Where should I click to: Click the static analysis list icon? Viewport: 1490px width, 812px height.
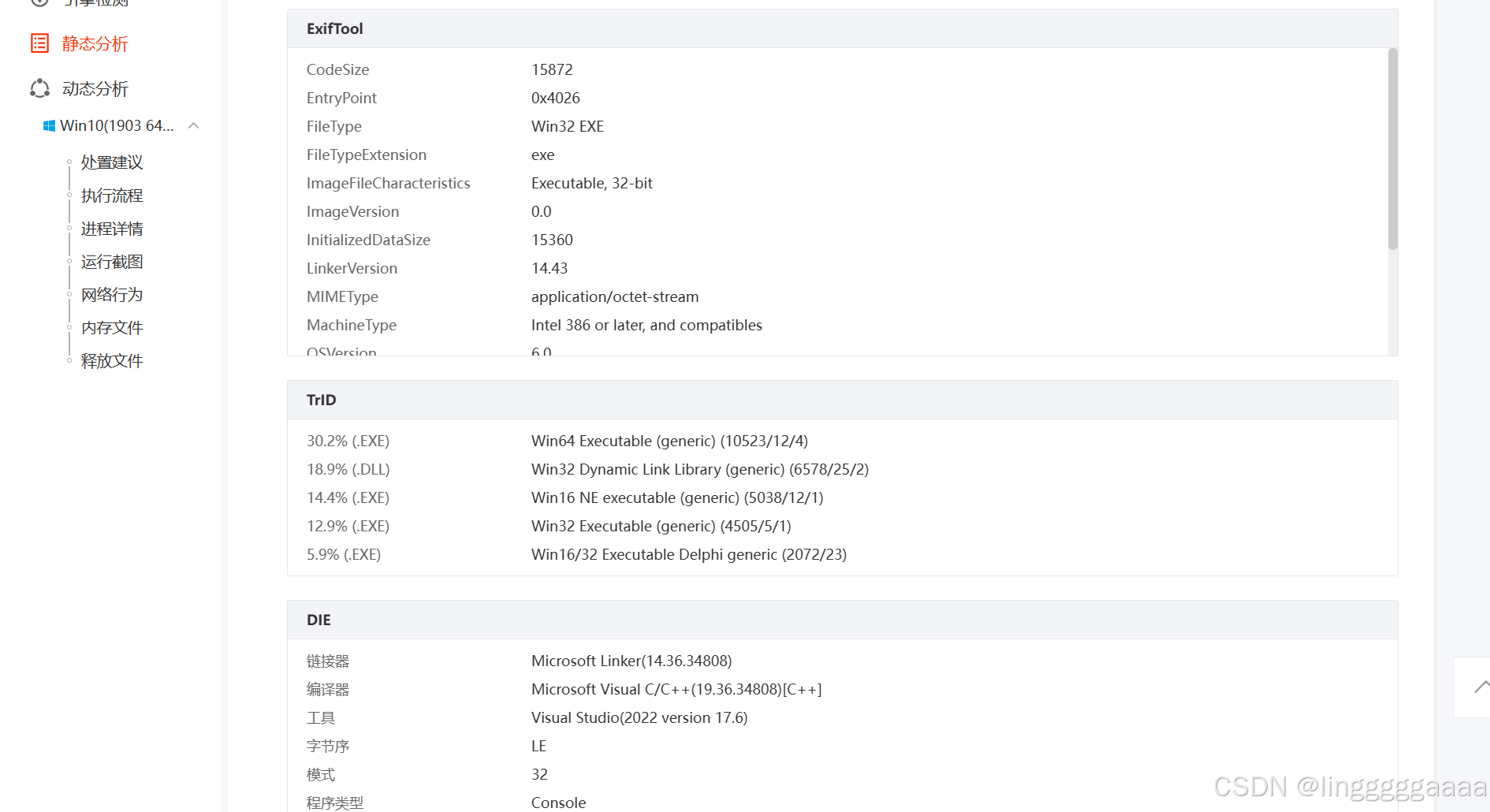(39, 43)
